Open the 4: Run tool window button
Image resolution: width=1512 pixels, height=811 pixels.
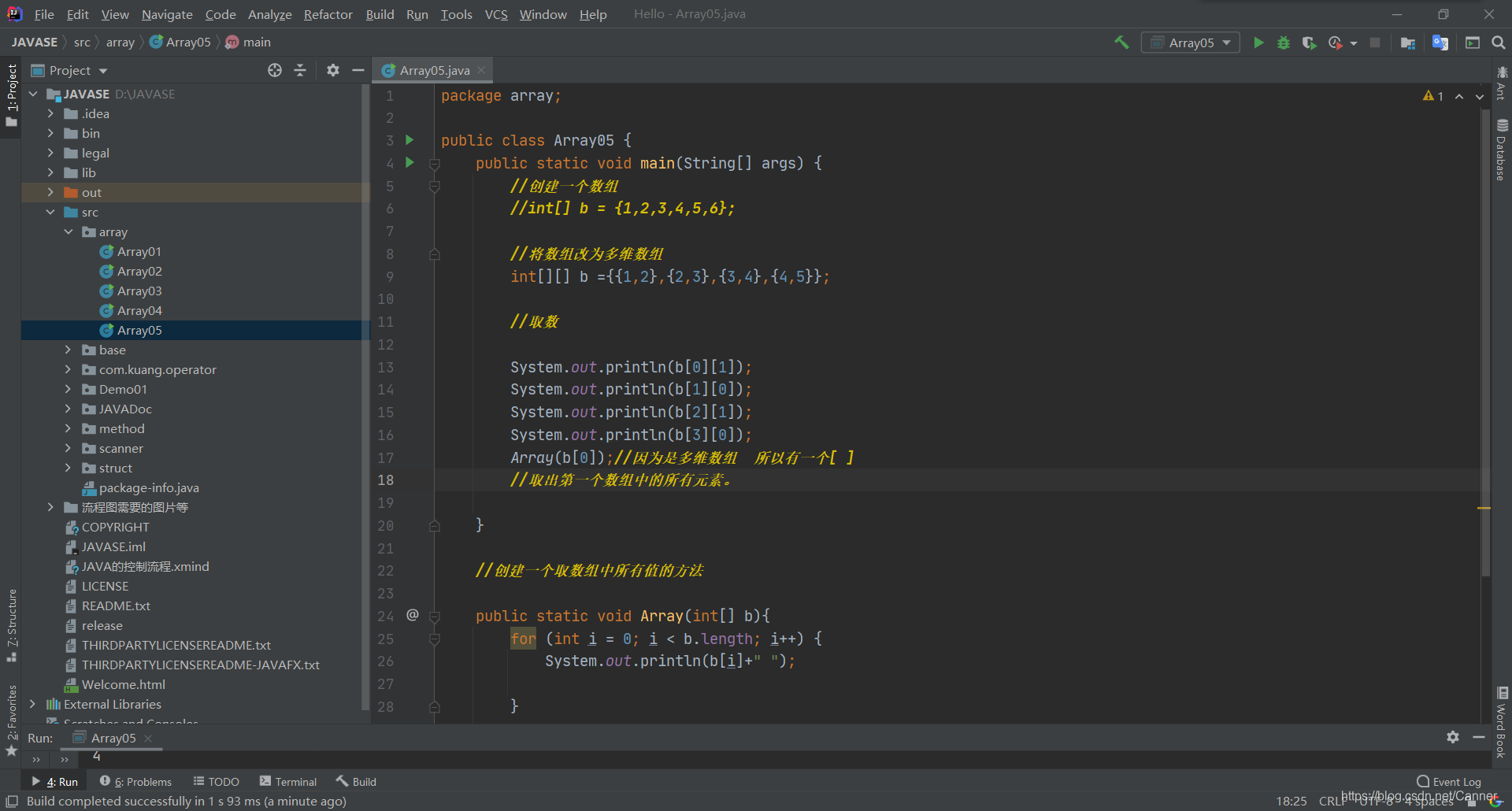tap(55, 781)
